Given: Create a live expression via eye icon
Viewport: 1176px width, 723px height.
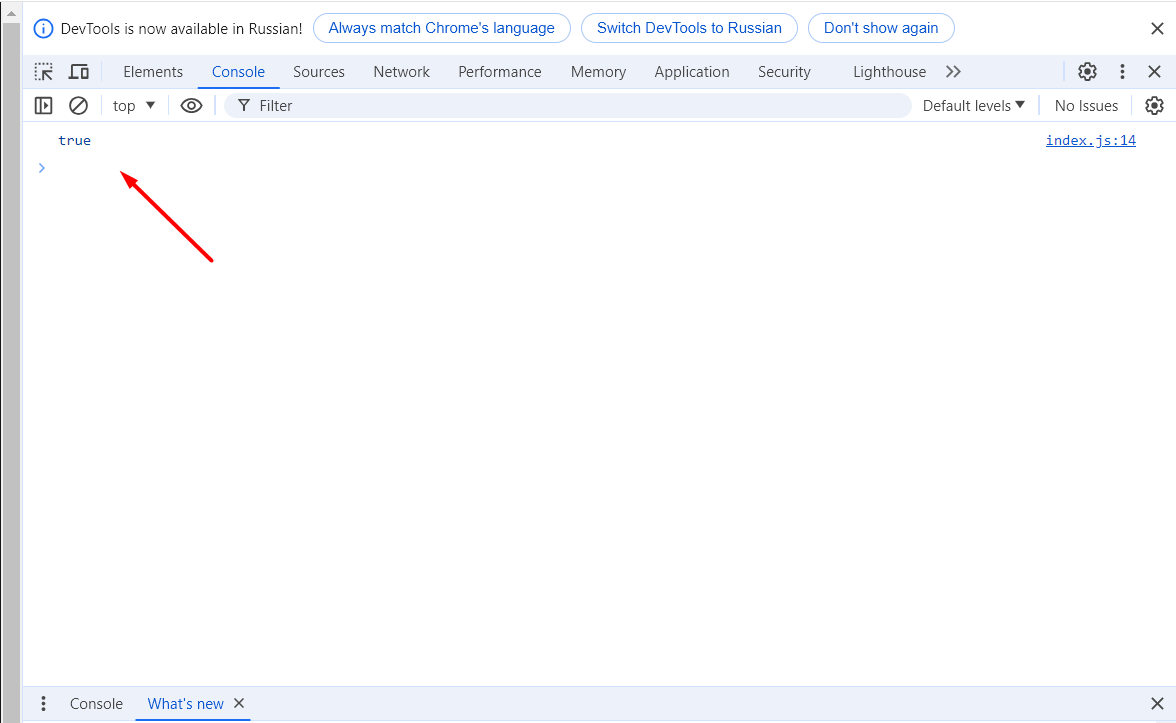Looking at the screenshot, I should click(191, 106).
